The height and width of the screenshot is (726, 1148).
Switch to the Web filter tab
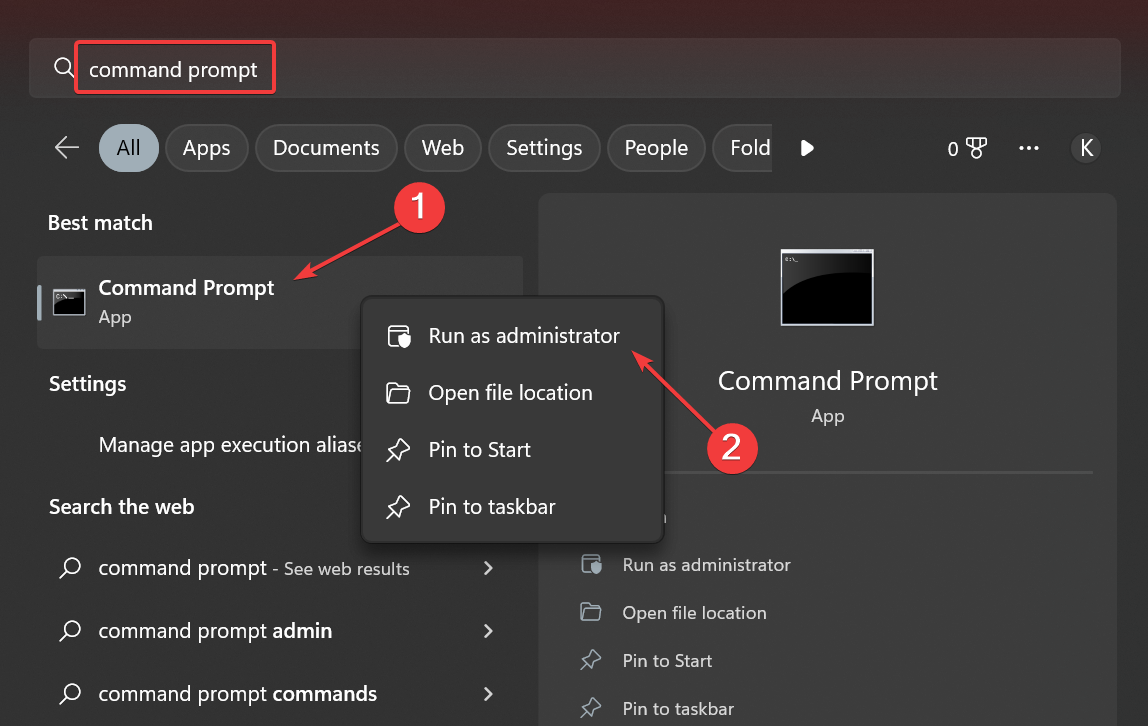442,148
